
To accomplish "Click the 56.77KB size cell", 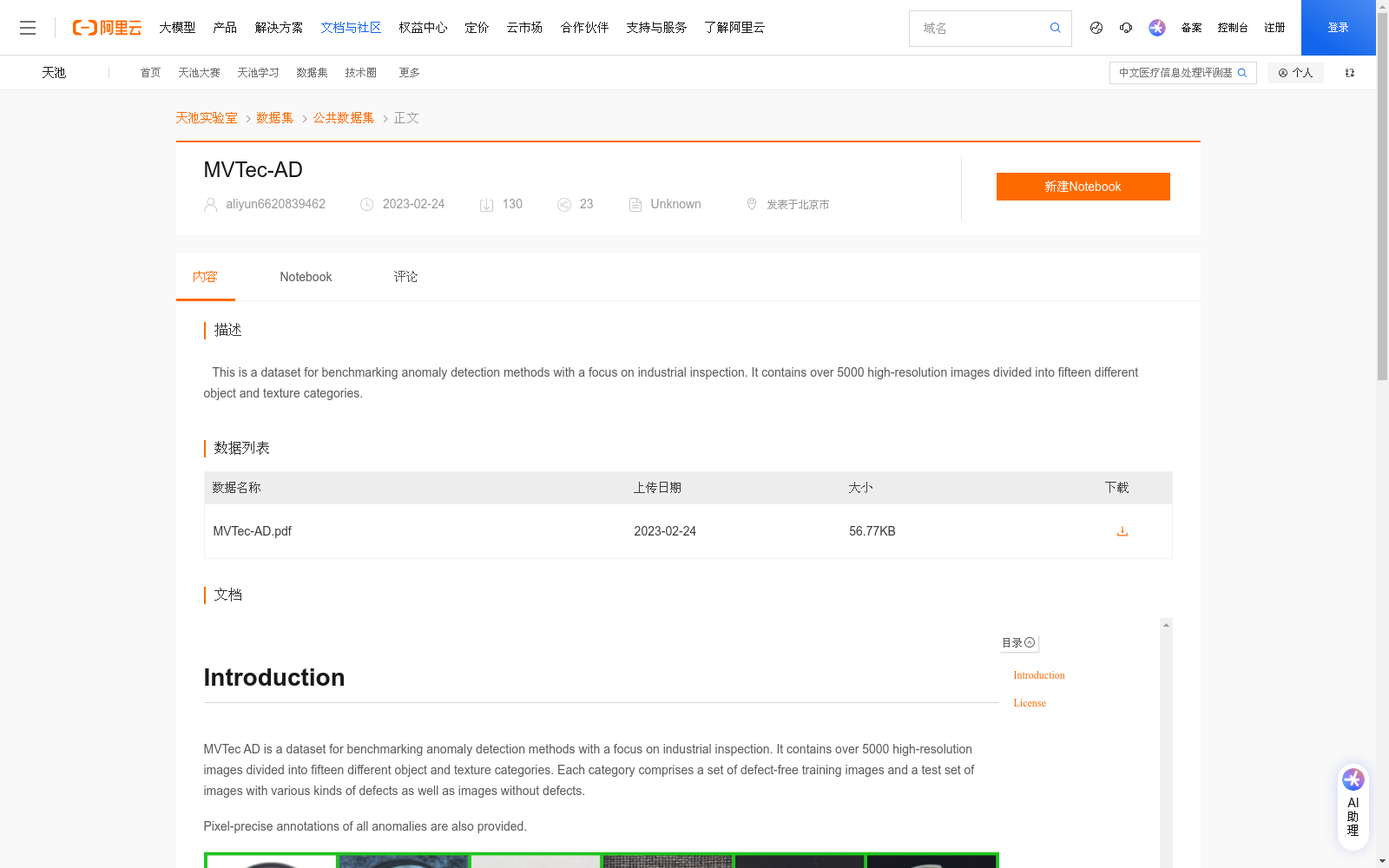I will pos(872,531).
